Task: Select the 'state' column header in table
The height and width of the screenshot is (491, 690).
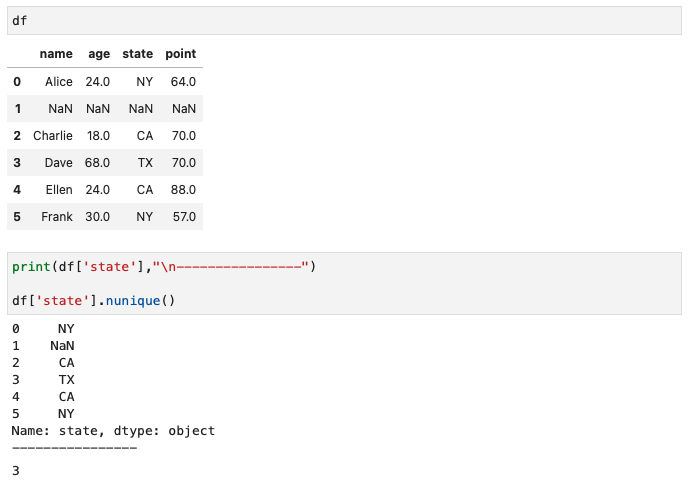Action: pyautogui.click(x=137, y=54)
